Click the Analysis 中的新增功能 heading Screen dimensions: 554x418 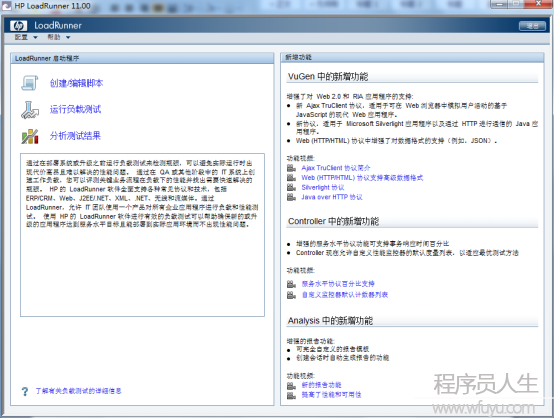(330, 321)
